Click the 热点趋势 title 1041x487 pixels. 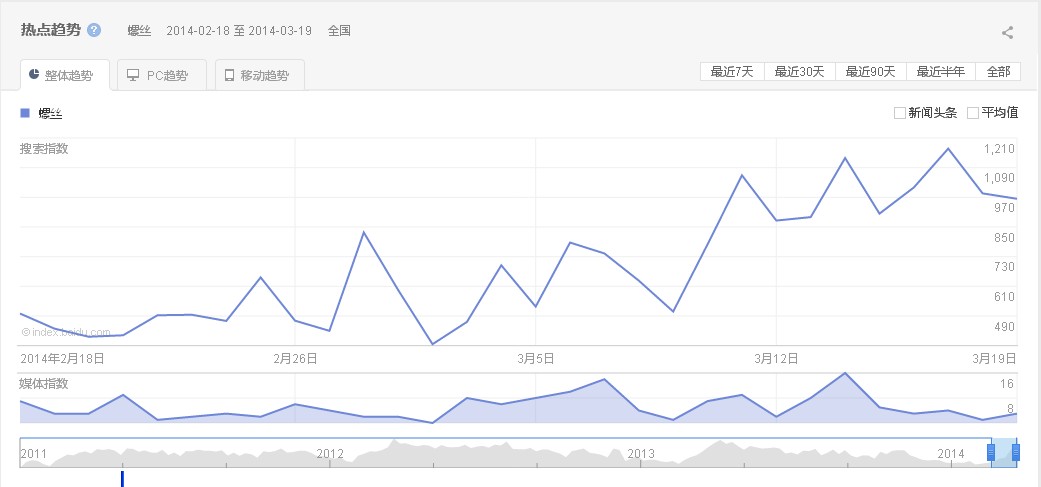[x=50, y=31]
